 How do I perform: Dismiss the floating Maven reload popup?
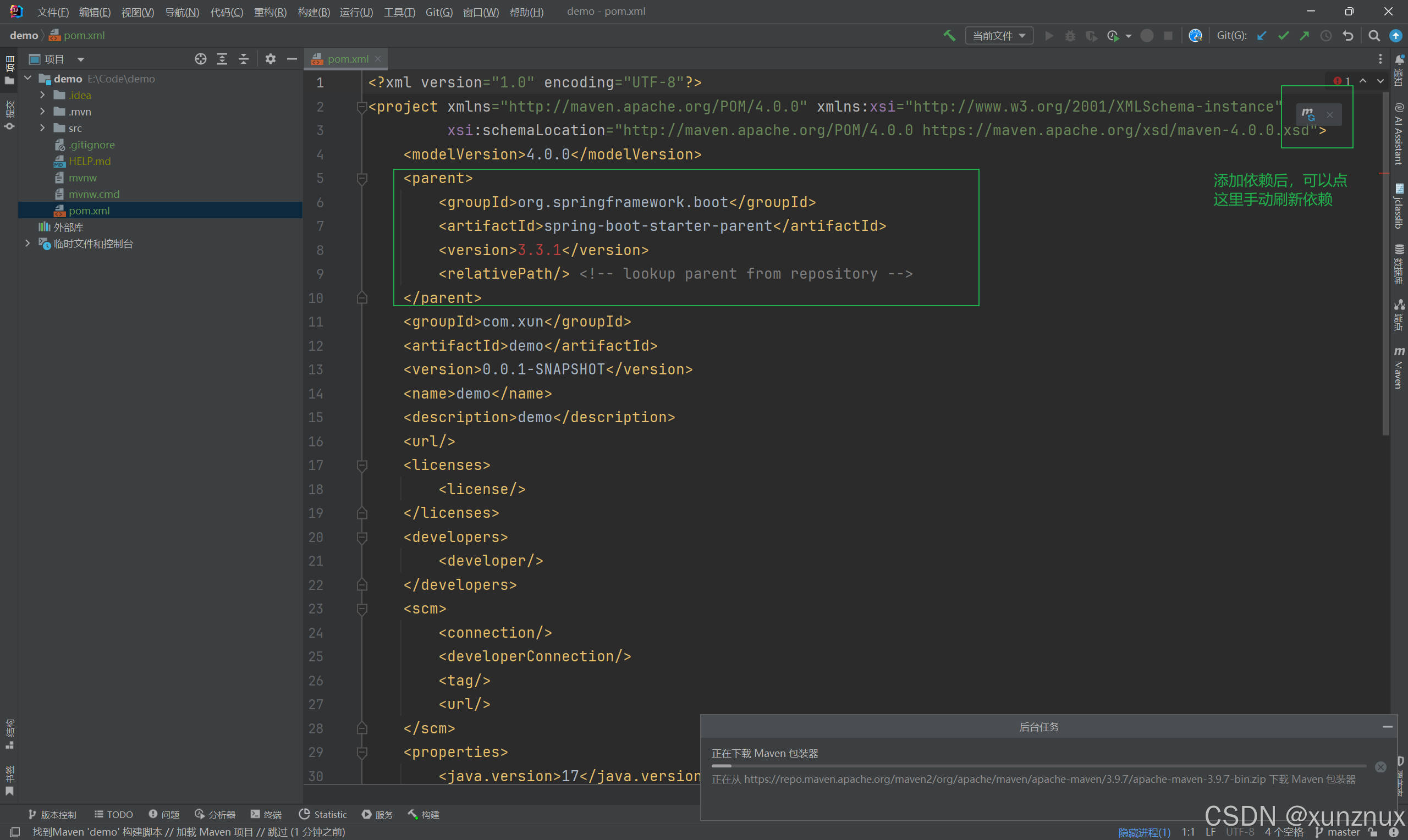tap(1330, 115)
